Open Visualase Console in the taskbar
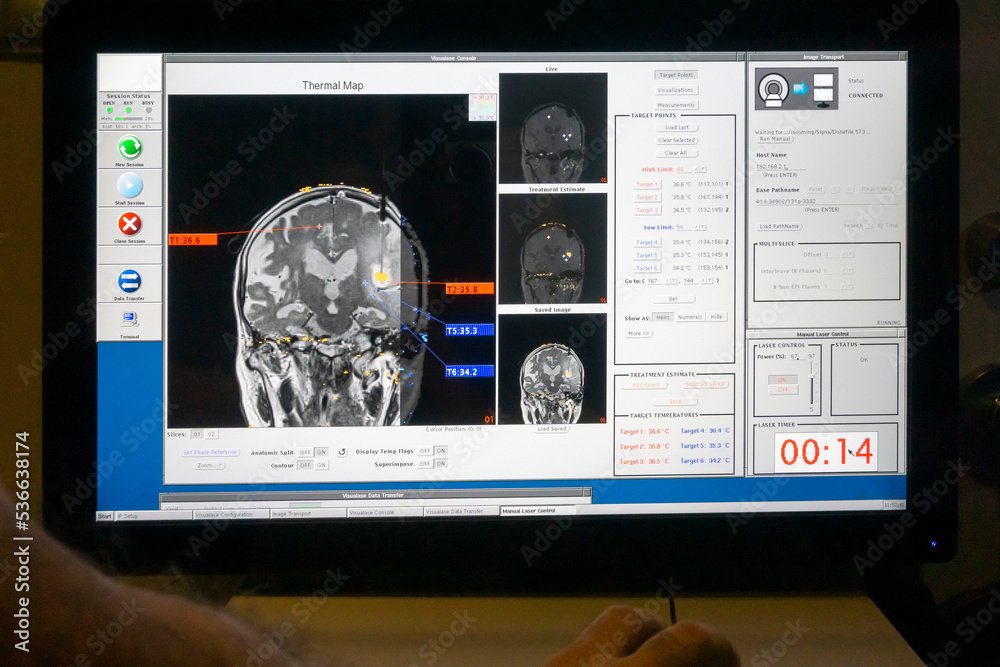 [385, 513]
